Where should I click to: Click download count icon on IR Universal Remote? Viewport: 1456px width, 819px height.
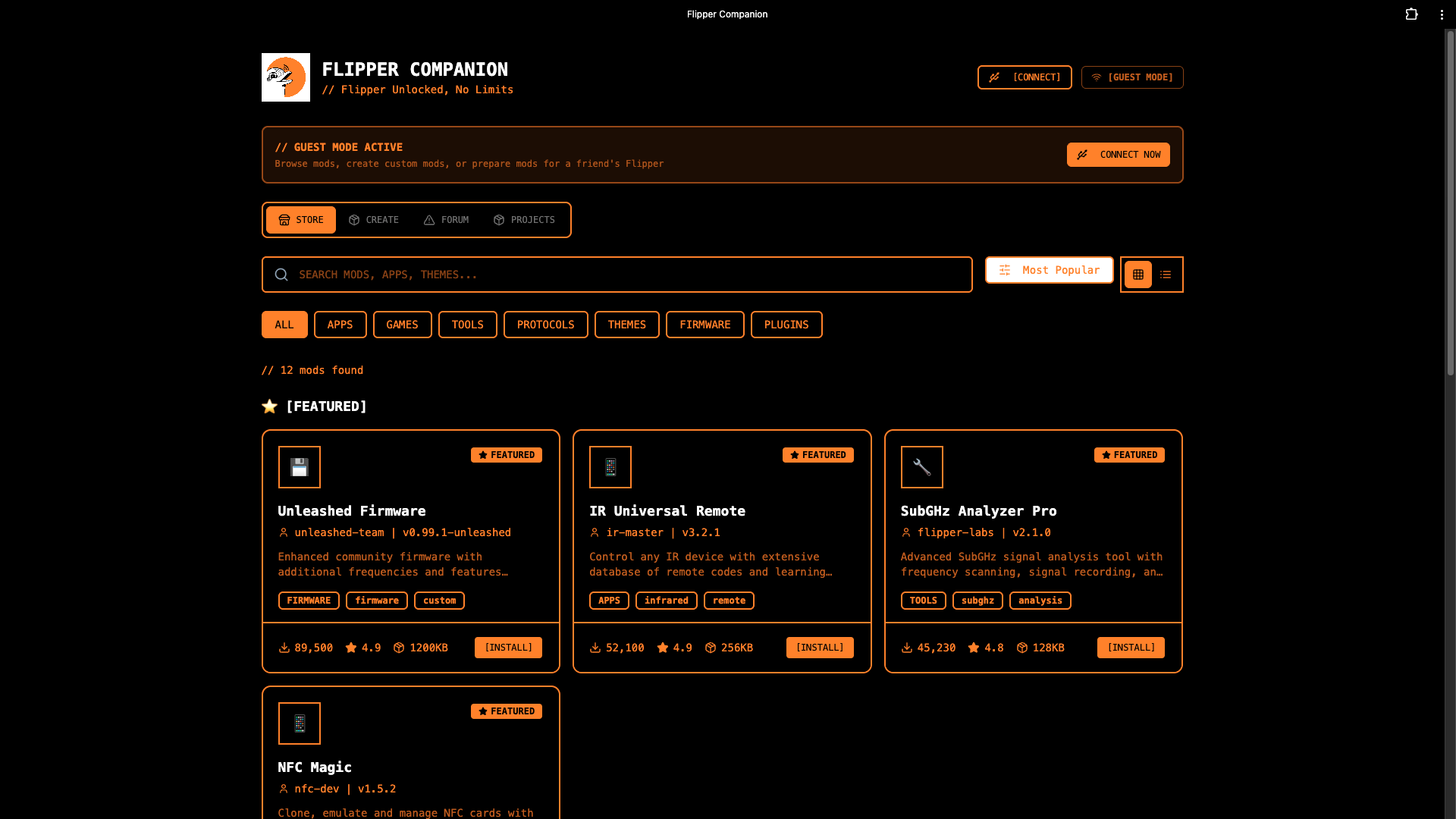595,648
